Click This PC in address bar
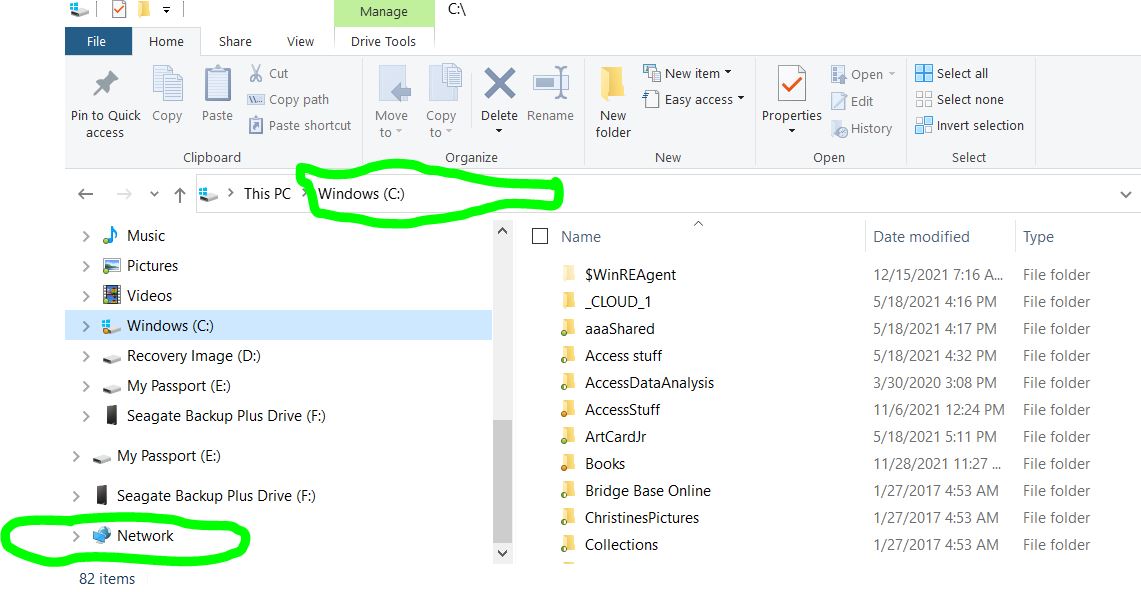The height and width of the screenshot is (592, 1141). pos(267,194)
